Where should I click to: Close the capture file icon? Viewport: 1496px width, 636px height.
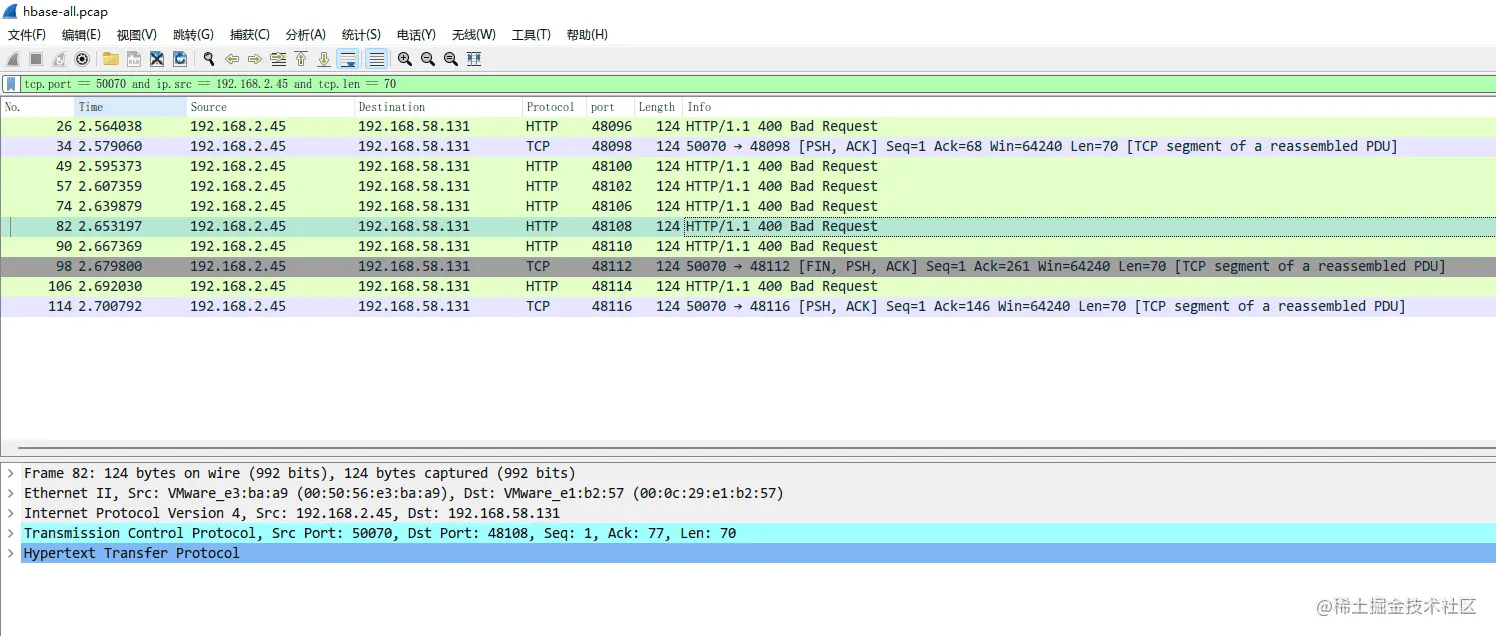point(157,59)
